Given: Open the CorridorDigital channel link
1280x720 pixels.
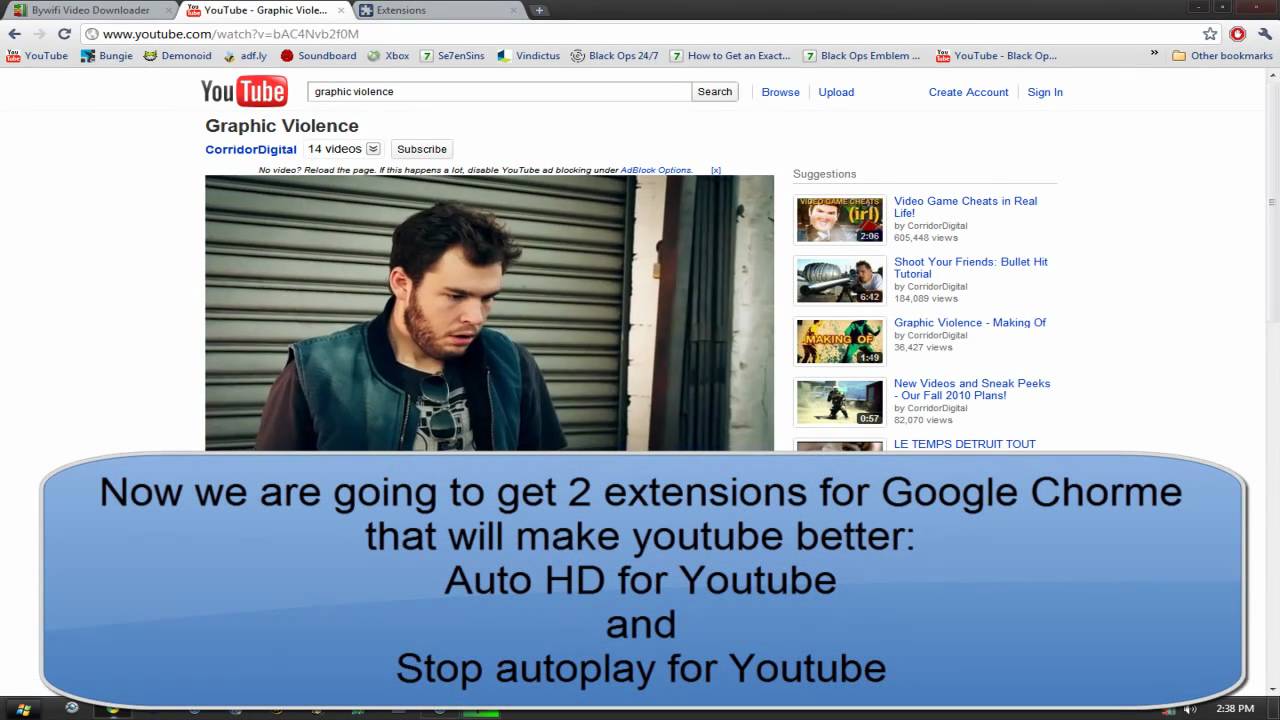Looking at the screenshot, I should click(251, 150).
